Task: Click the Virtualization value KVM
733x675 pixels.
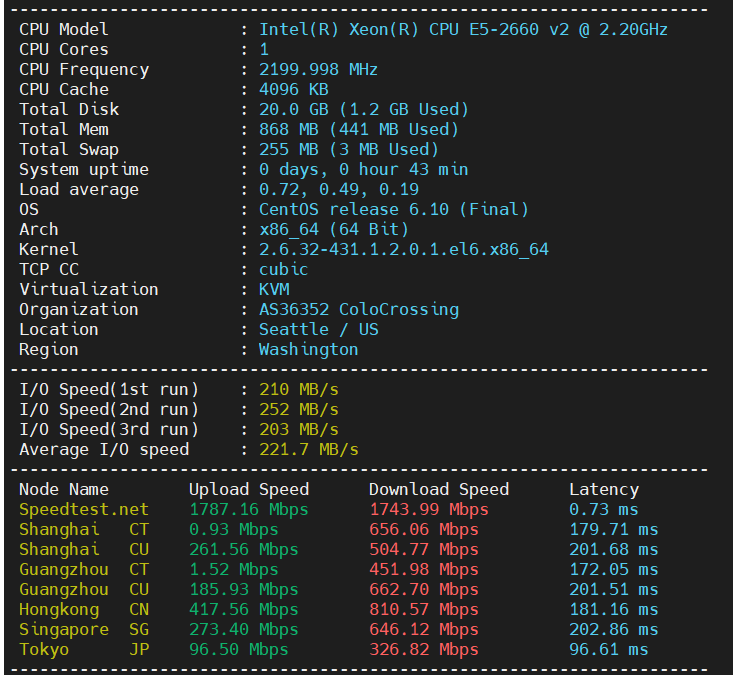Action: (274, 289)
